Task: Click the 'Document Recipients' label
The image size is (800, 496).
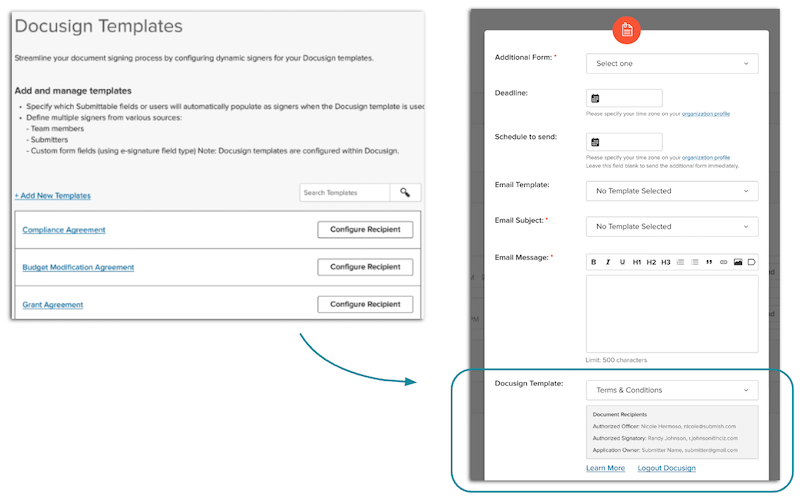Action: tap(619, 414)
